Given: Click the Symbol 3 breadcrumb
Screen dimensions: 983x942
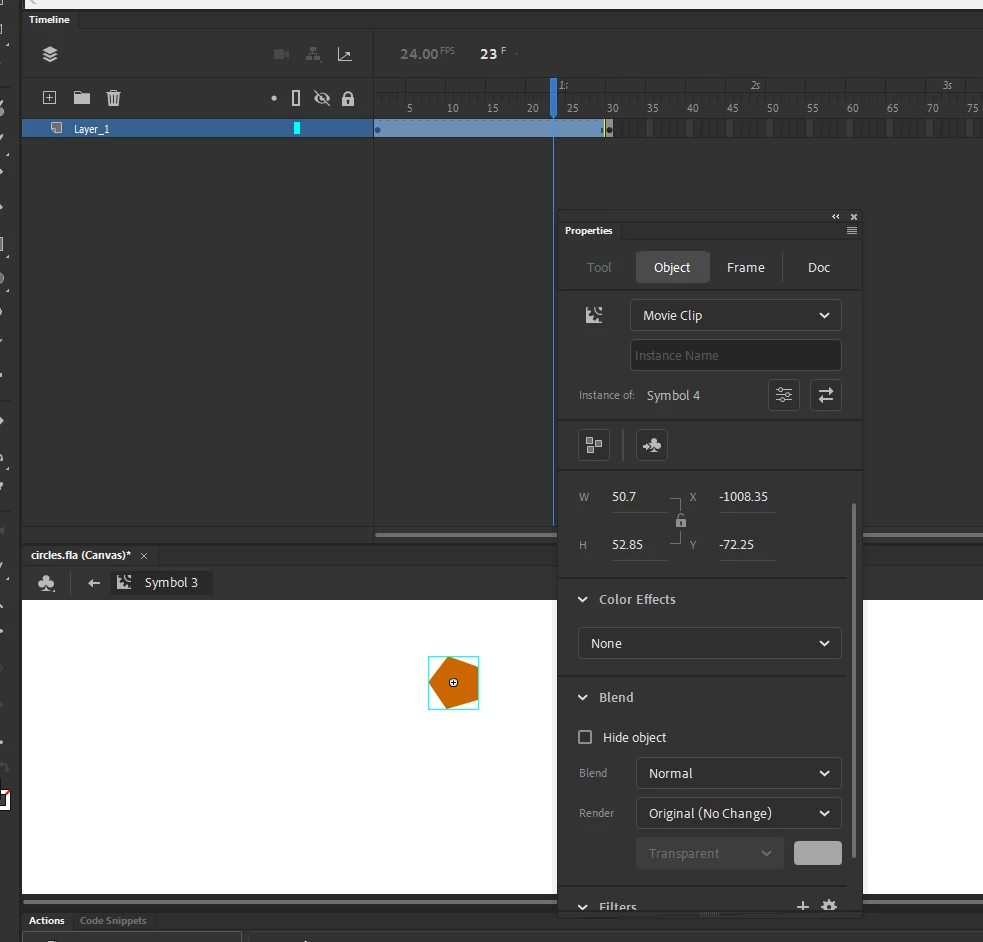Looking at the screenshot, I should 161,583.
